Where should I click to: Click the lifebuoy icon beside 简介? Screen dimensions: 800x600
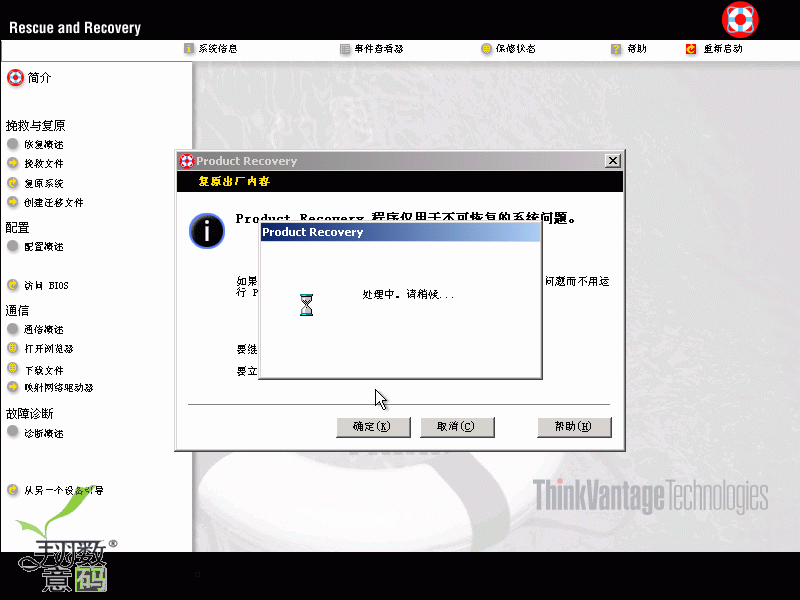click(x=15, y=78)
